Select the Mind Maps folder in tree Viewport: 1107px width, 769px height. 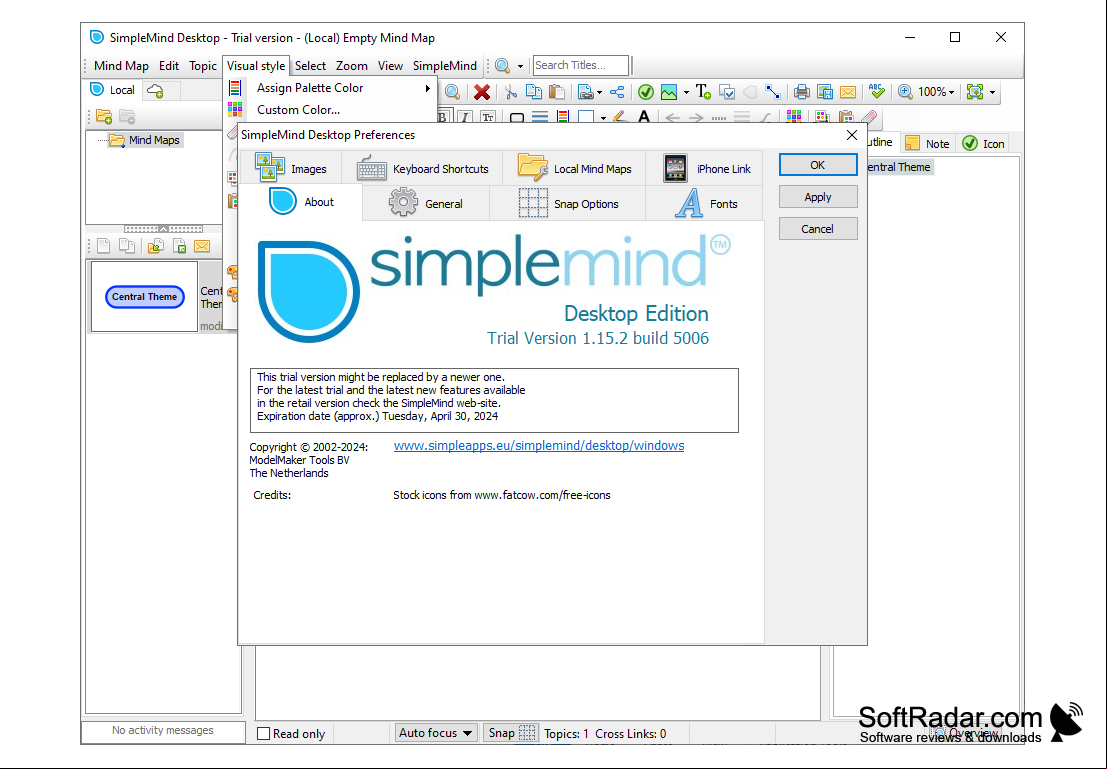pos(145,140)
